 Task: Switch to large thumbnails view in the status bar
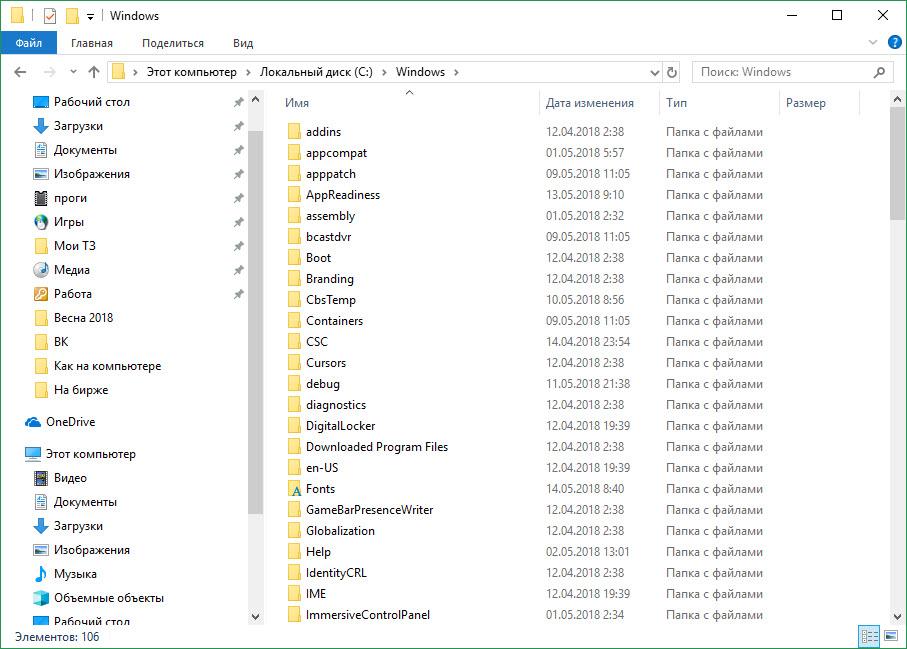(x=890, y=636)
